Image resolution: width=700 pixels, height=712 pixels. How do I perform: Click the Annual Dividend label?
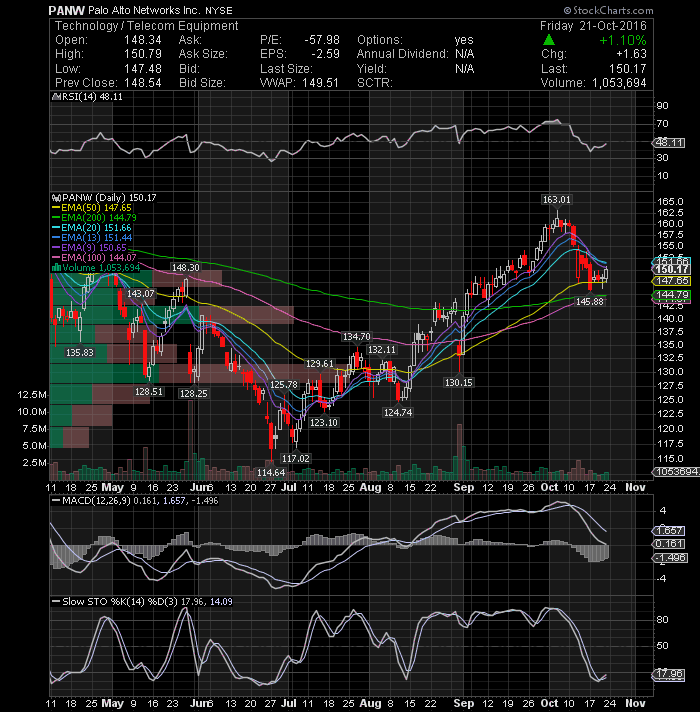tap(402, 54)
